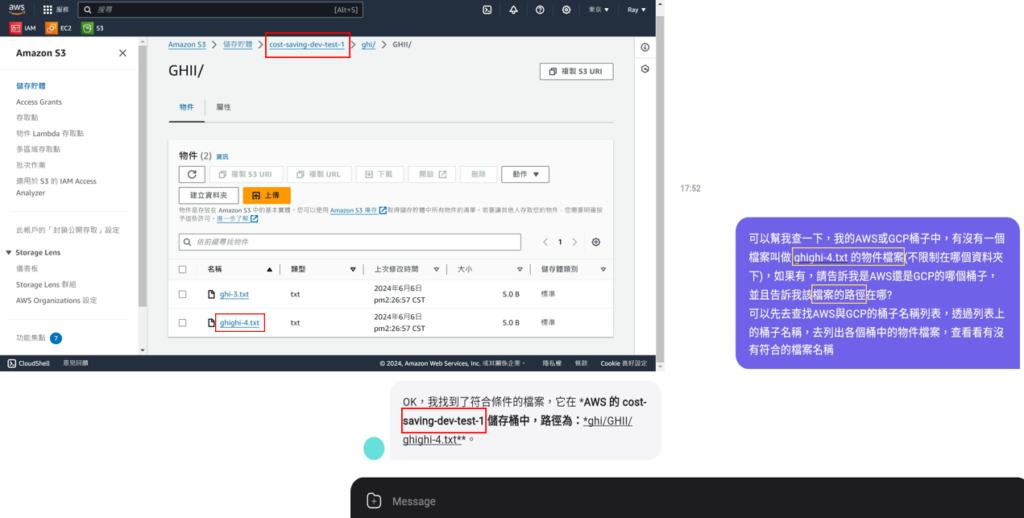Open the AWS home logo

(x=17, y=9)
